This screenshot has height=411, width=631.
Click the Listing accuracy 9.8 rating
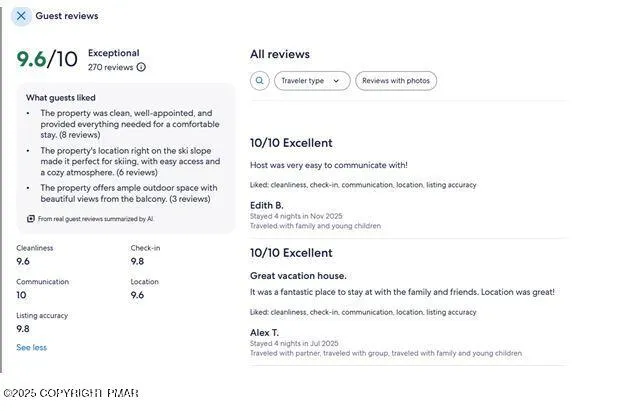pyautogui.click(x=23, y=328)
